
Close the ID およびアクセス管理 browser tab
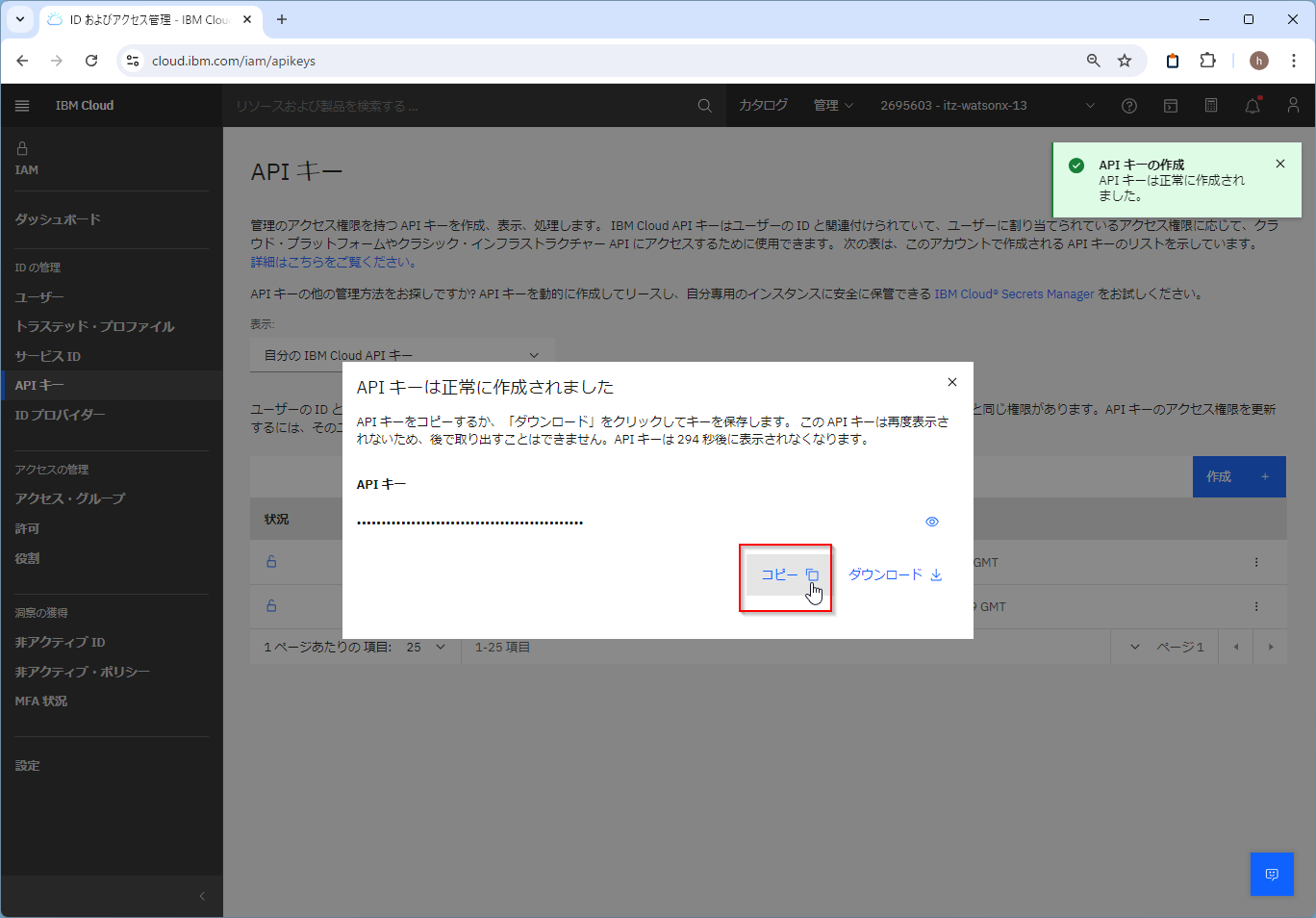click(247, 19)
